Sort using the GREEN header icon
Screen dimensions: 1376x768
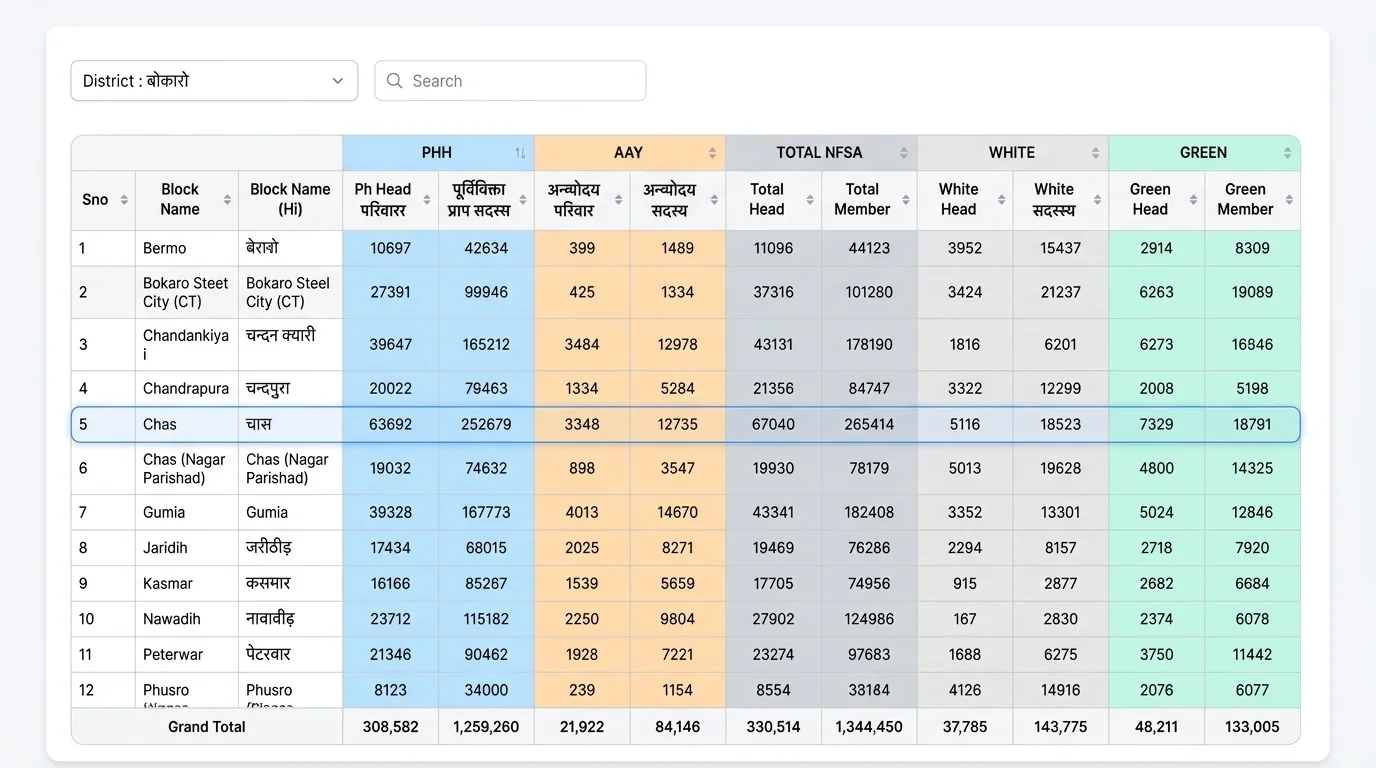coord(1287,153)
